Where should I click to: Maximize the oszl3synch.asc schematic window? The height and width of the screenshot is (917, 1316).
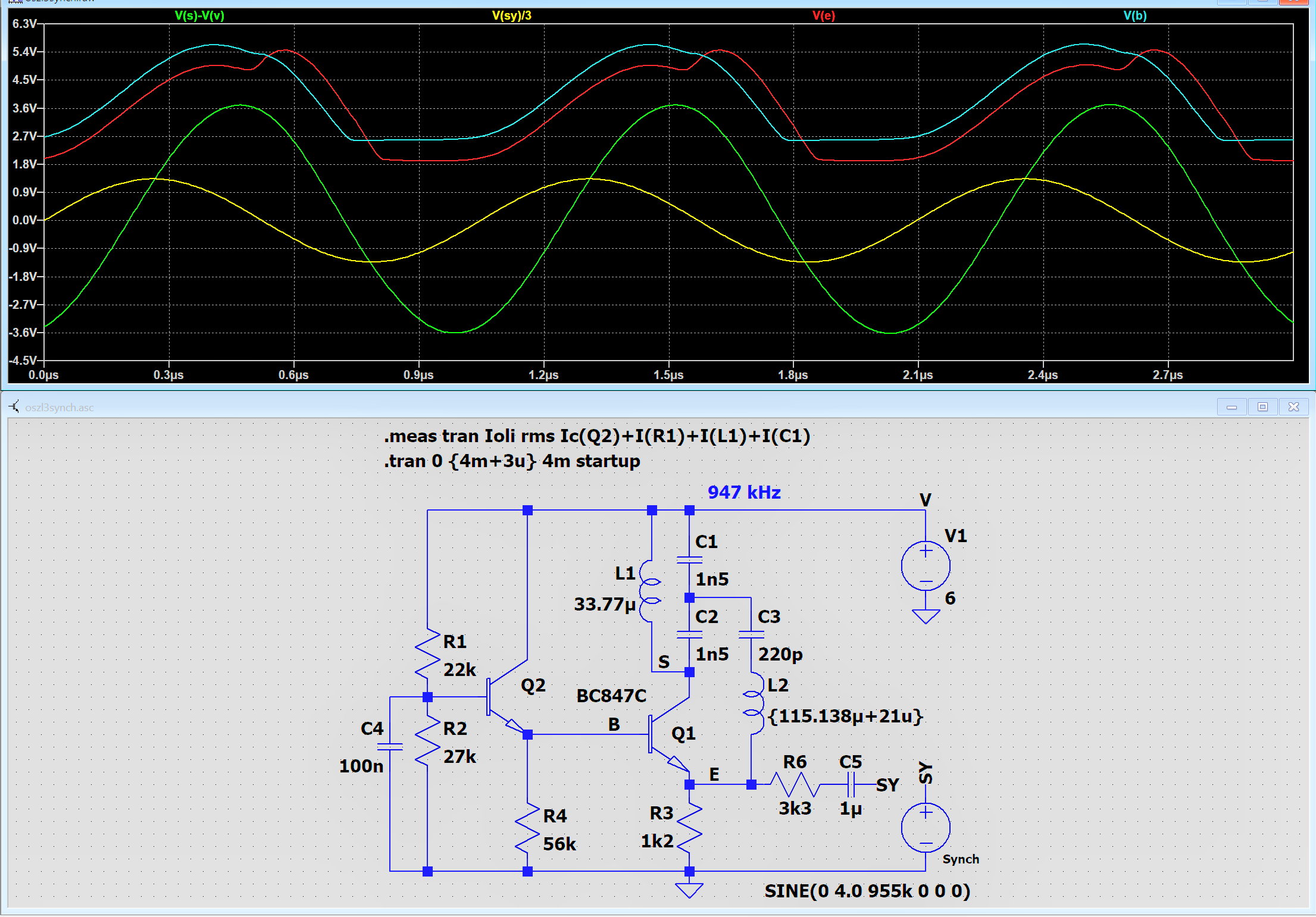[1262, 407]
